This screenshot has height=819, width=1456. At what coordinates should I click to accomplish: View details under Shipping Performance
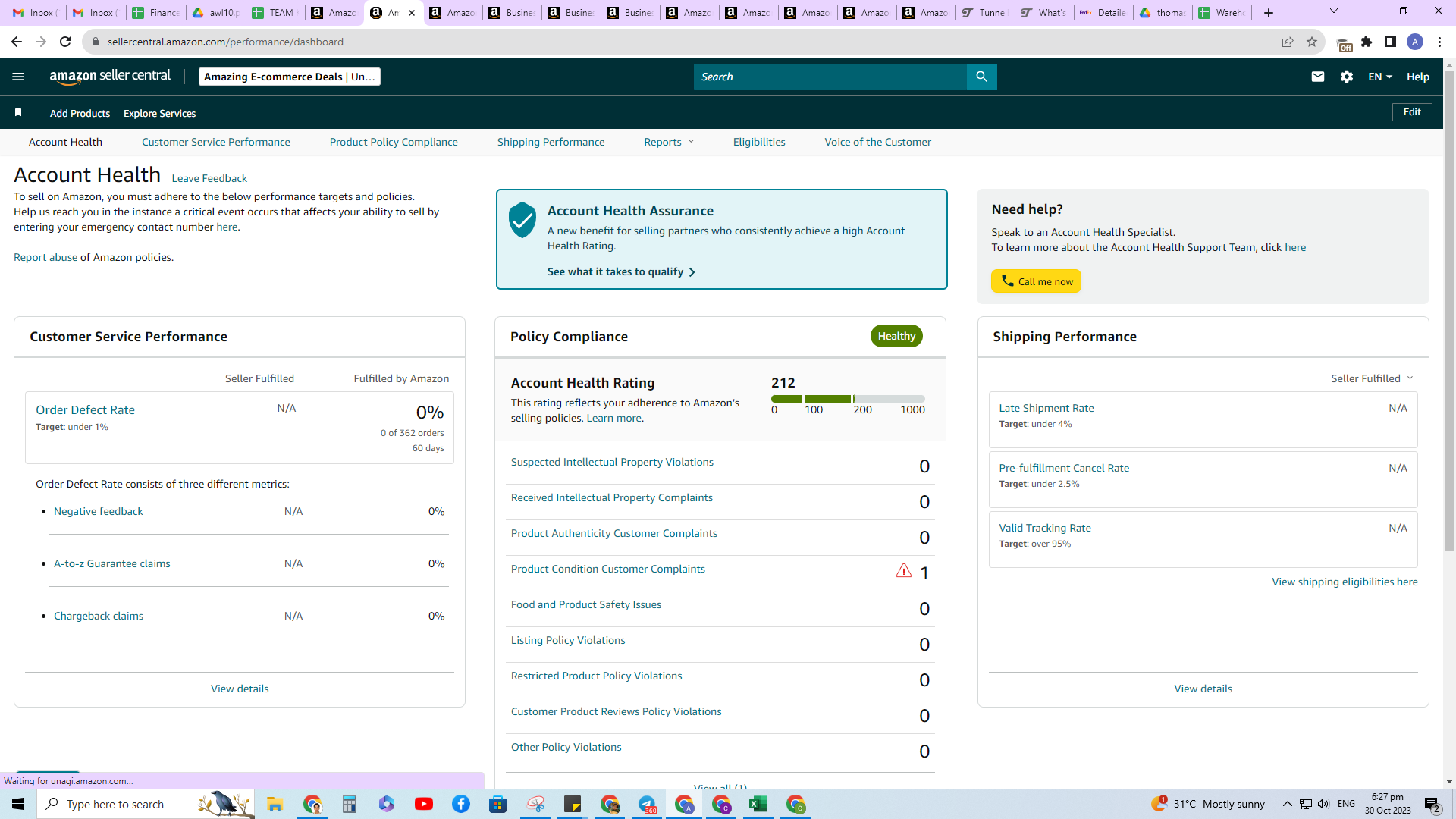point(1203,689)
